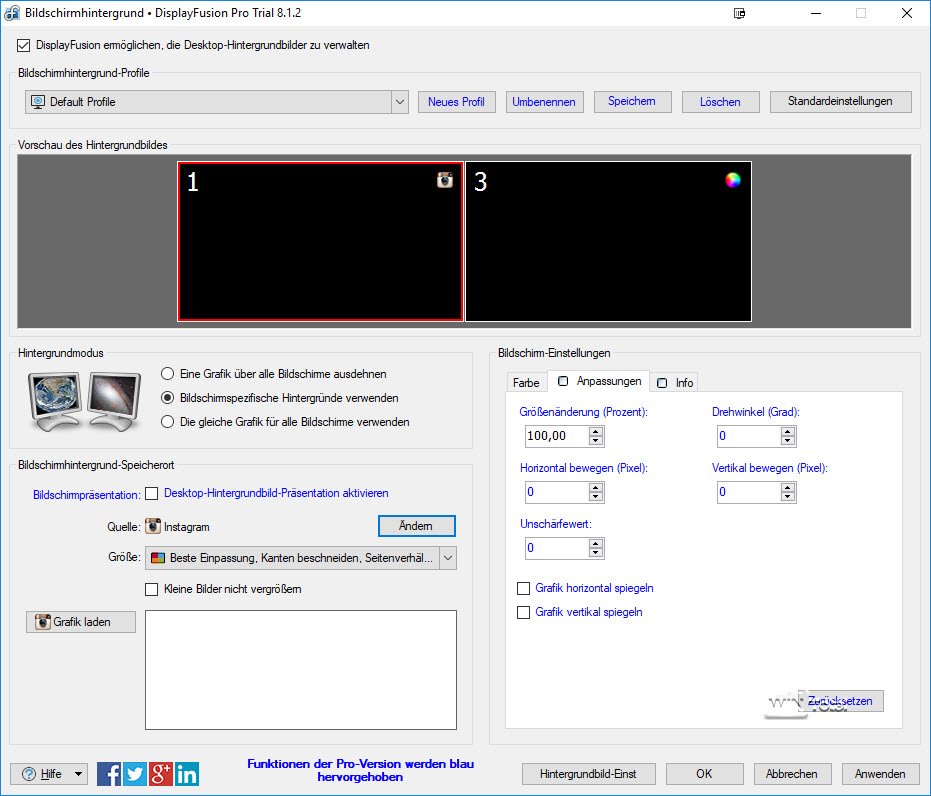The width and height of the screenshot is (931, 796).
Task: Click Speichern profile button
Action: [632, 102]
